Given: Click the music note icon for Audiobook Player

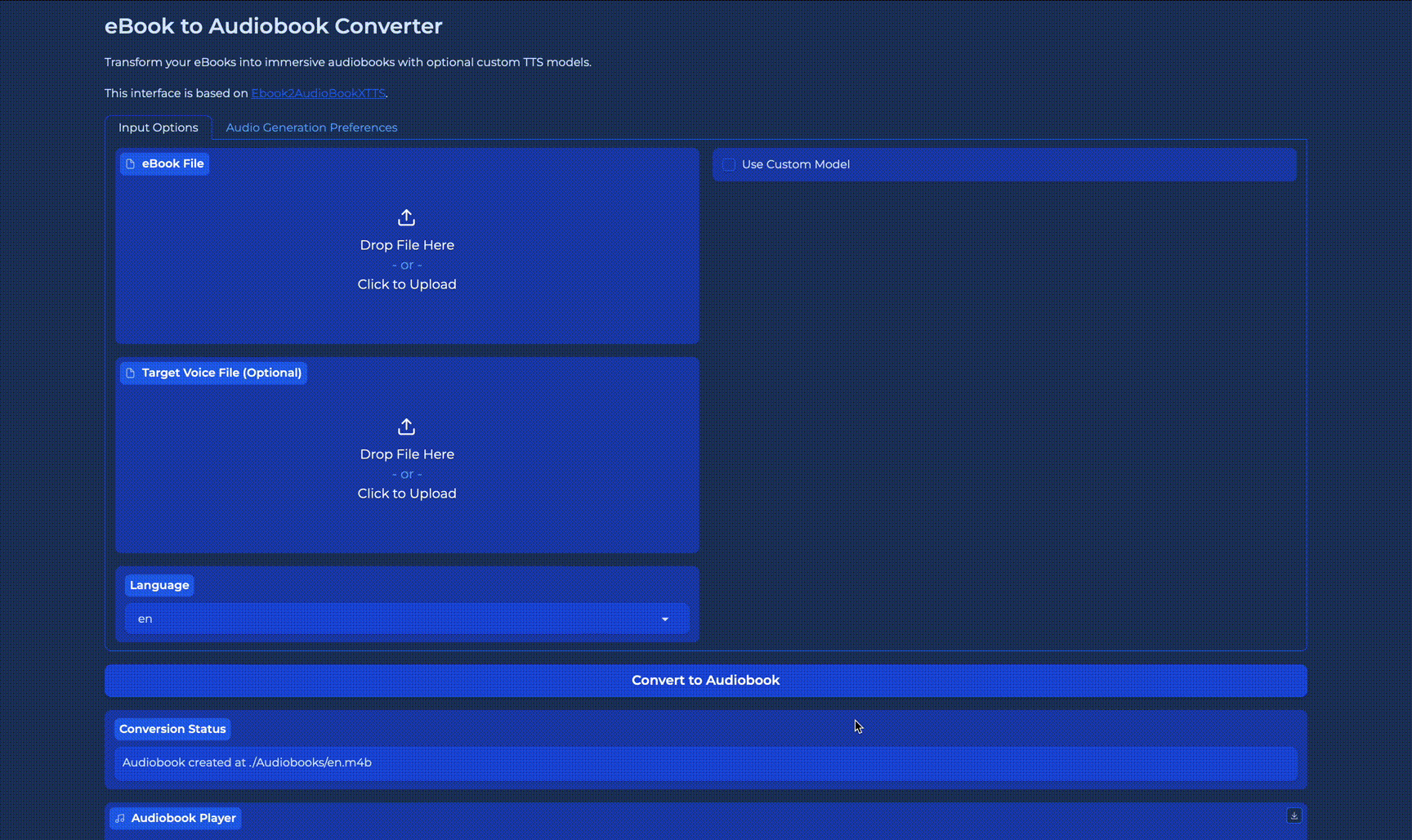Looking at the screenshot, I should pyautogui.click(x=120, y=818).
